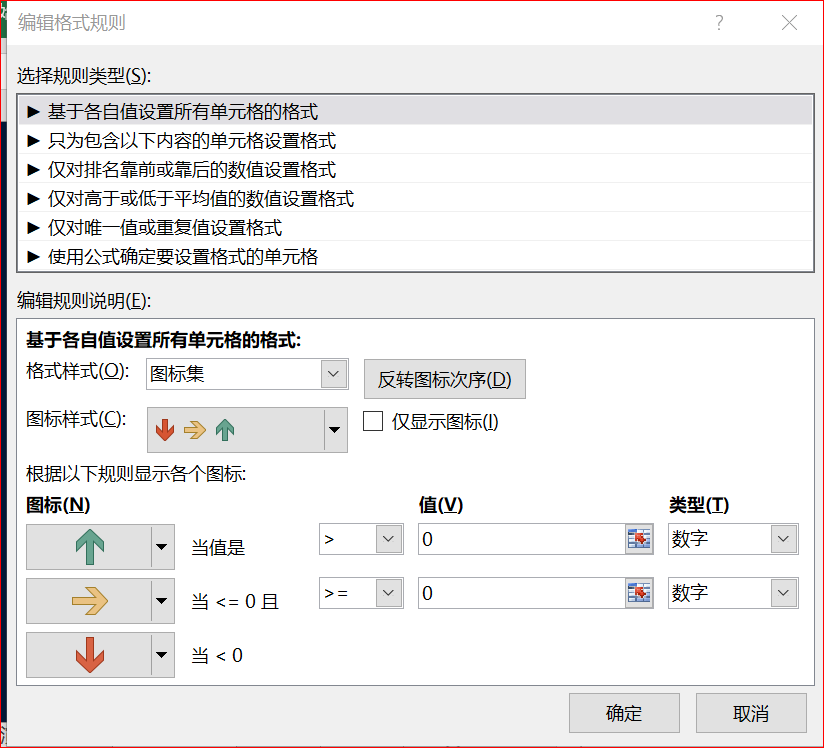This screenshot has width=824, height=748.
Task: Click range selector icon in first value field
Action: coord(639,539)
